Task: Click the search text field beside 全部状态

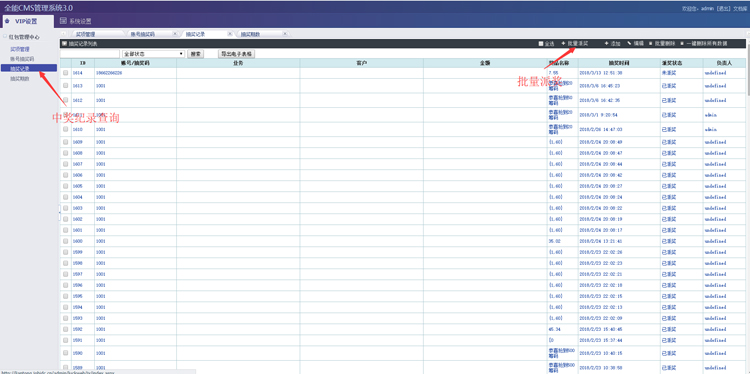Action: [x=89, y=54]
